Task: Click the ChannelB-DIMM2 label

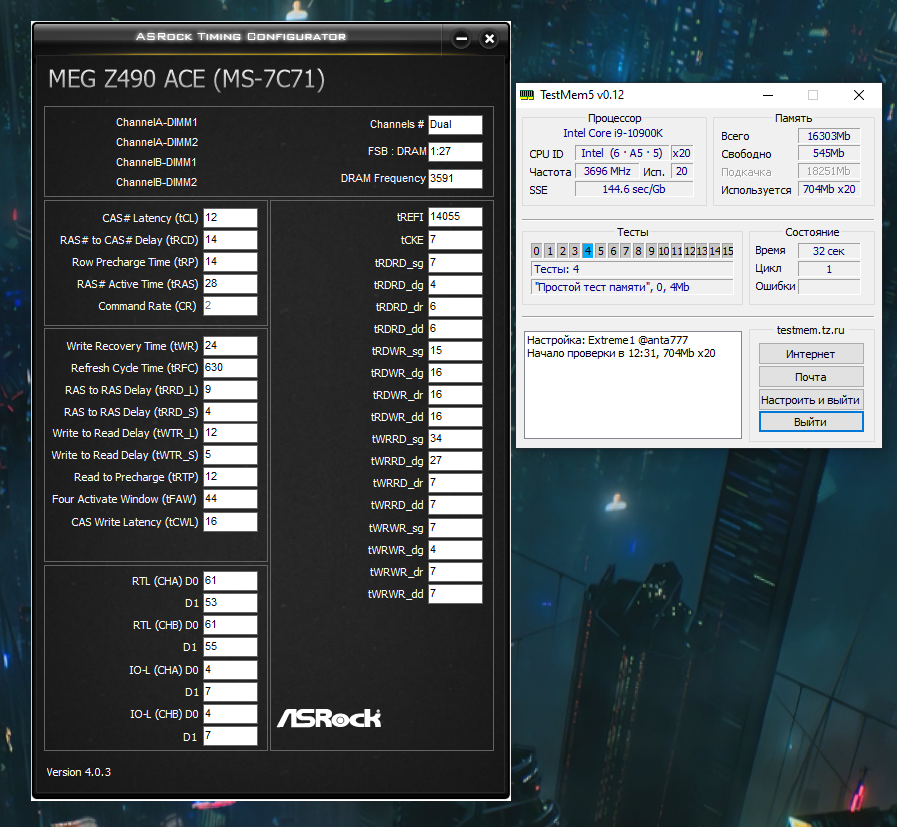Action: tap(157, 182)
